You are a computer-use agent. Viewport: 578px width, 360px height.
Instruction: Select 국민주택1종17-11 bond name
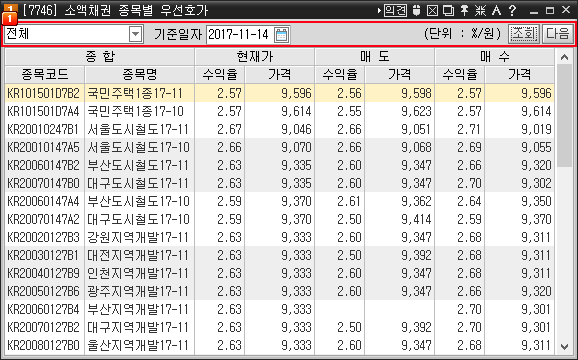tap(135, 93)
